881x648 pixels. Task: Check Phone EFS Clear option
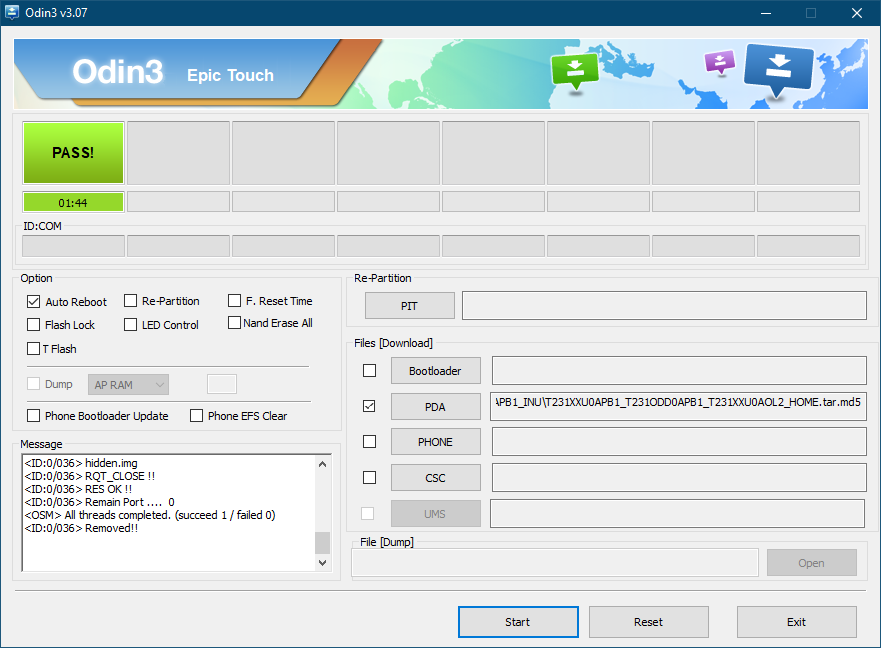[x=197, y=416]
